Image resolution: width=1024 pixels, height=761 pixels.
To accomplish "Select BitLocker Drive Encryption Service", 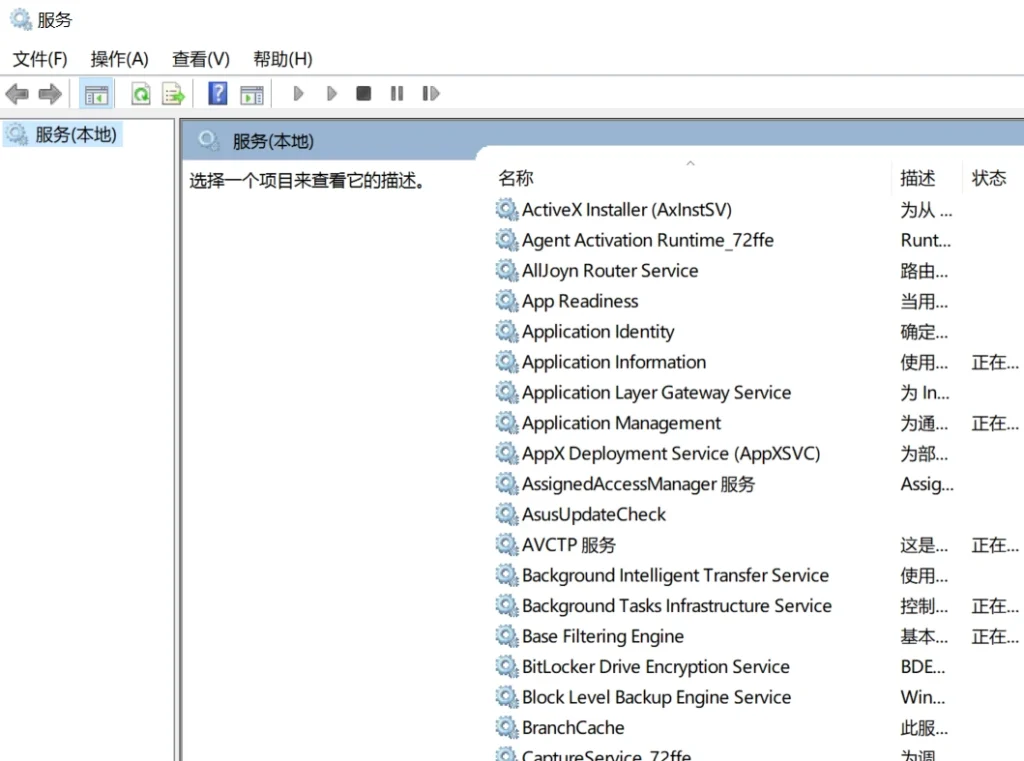I will (656, 667).
